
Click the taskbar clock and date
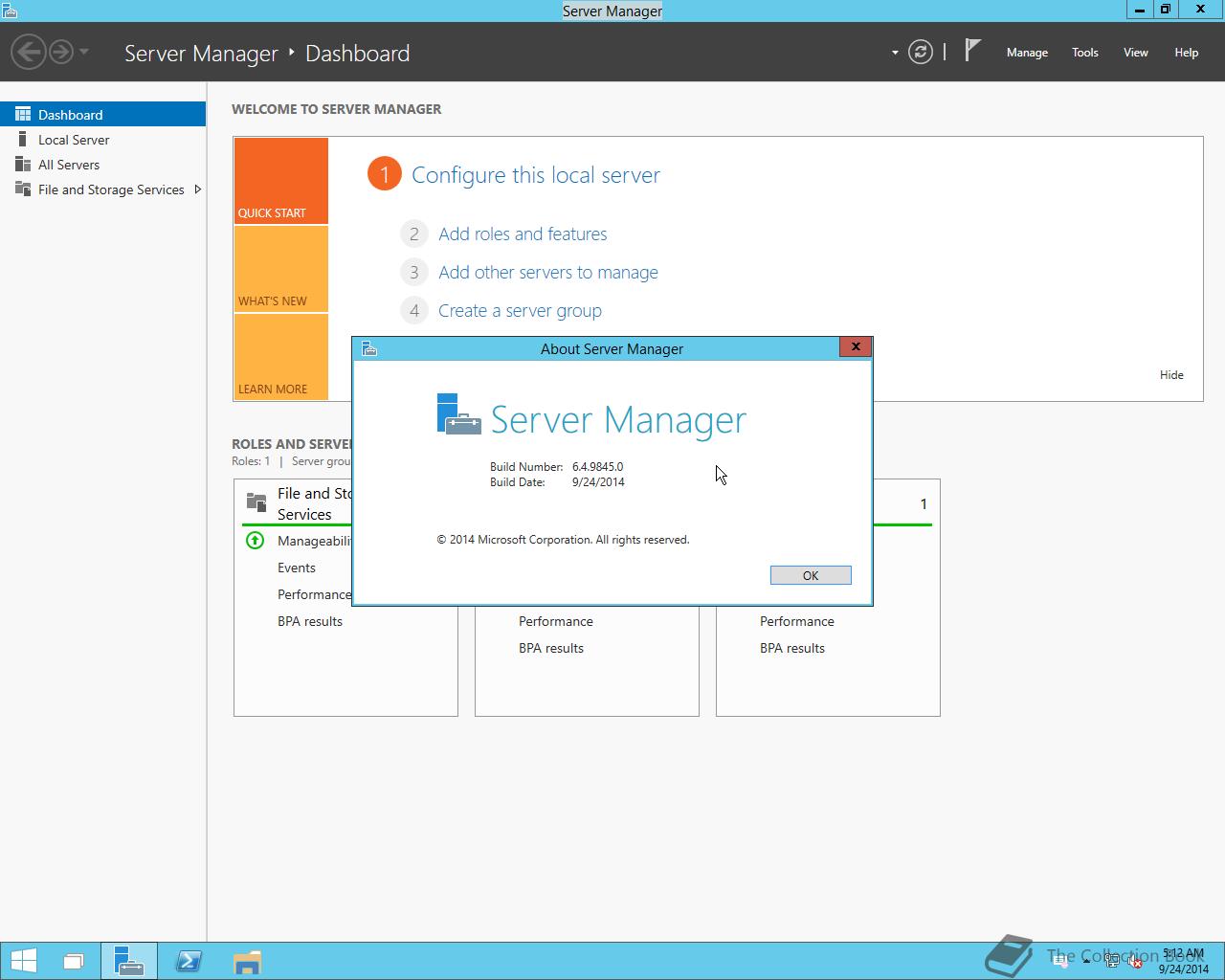click(x=1184, y=961)
